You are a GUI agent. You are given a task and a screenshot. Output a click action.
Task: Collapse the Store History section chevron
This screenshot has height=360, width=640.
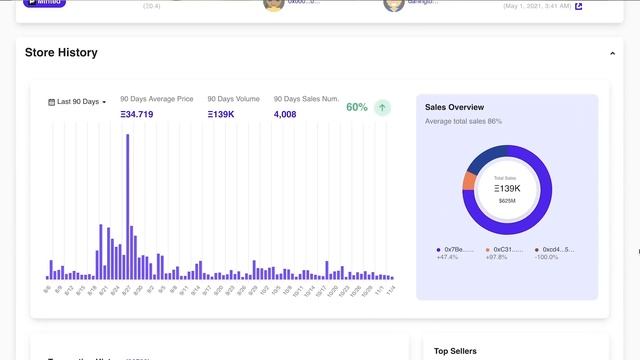tap(612, 53)
